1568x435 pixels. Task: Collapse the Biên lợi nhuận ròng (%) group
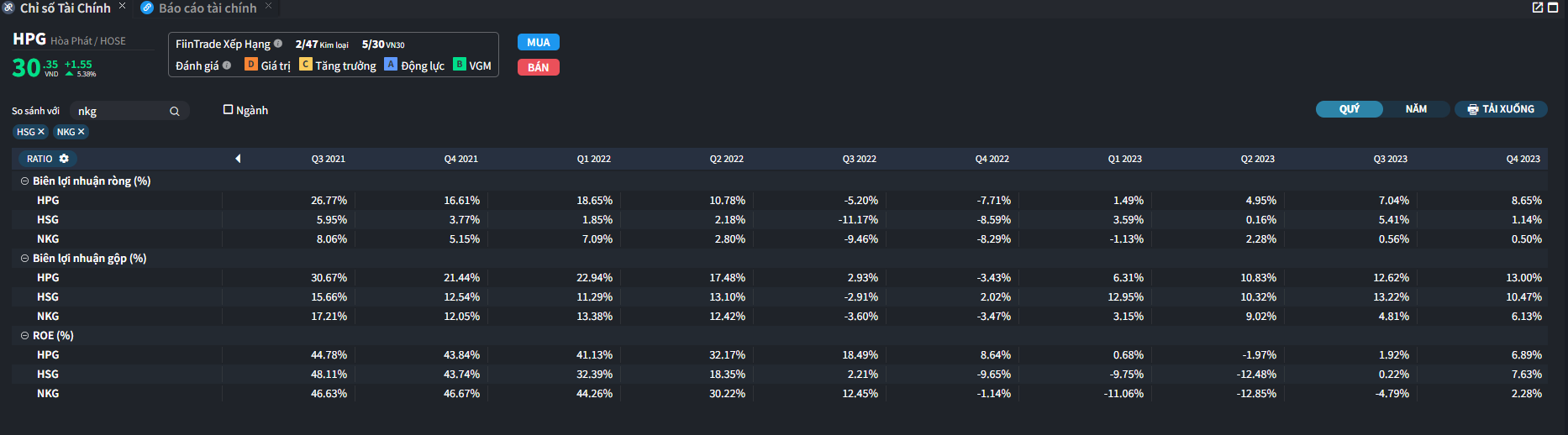pyautogui.click(x=24, y=181)
